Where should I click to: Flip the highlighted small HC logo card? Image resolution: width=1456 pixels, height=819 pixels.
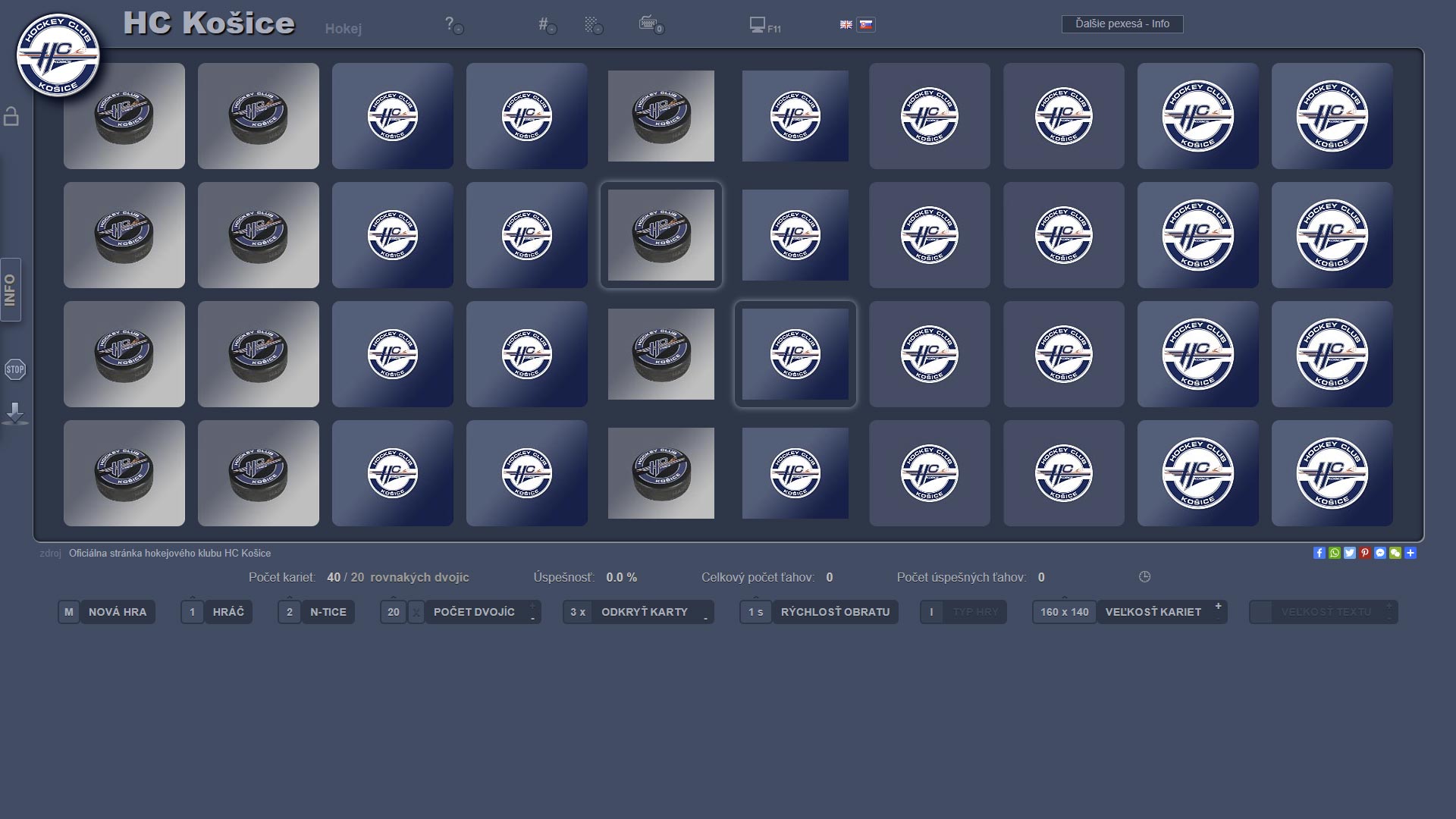pyautogui.click(x=795, y=354)
